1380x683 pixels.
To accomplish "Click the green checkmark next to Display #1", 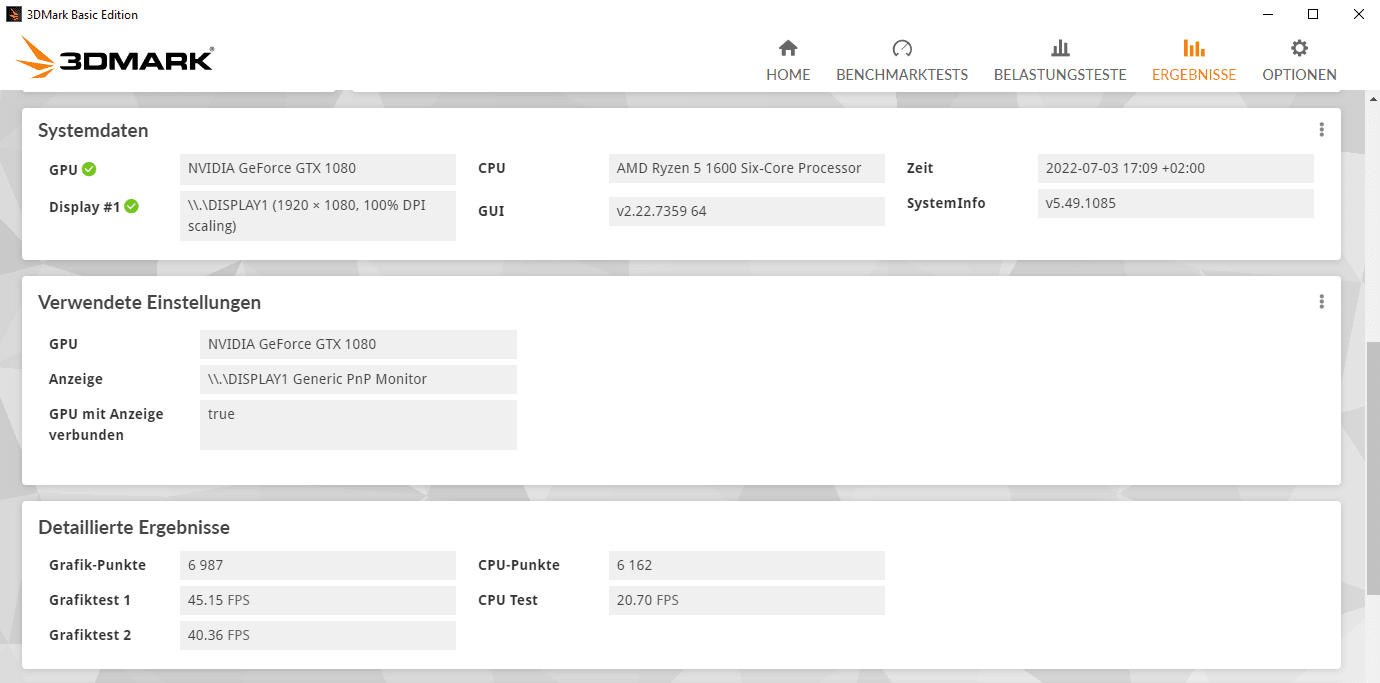I will point(131,207).
